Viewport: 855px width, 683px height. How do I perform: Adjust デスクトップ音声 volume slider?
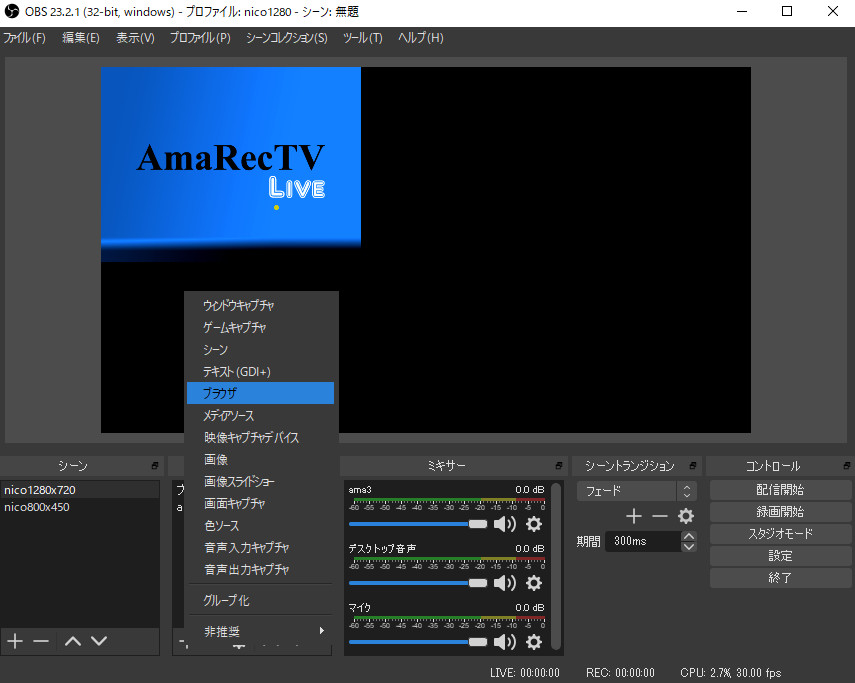point(418,583)
